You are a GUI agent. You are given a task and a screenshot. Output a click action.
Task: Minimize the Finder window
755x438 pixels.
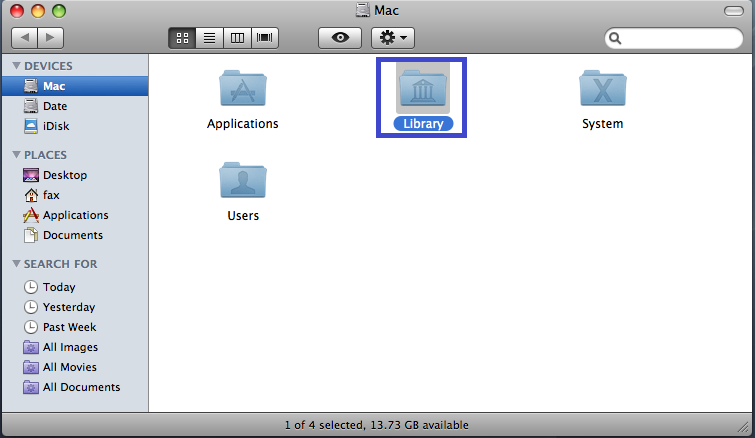point(38,11)
